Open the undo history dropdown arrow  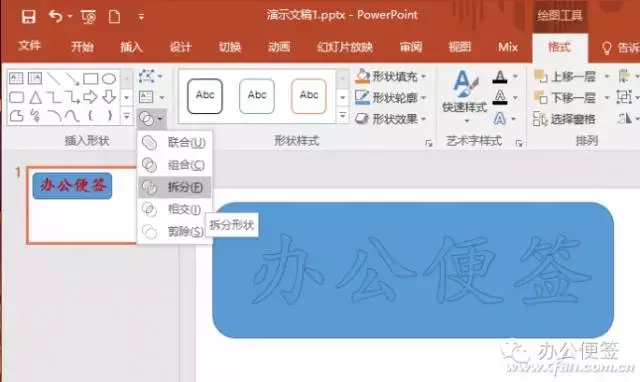[x=70, y=17]
